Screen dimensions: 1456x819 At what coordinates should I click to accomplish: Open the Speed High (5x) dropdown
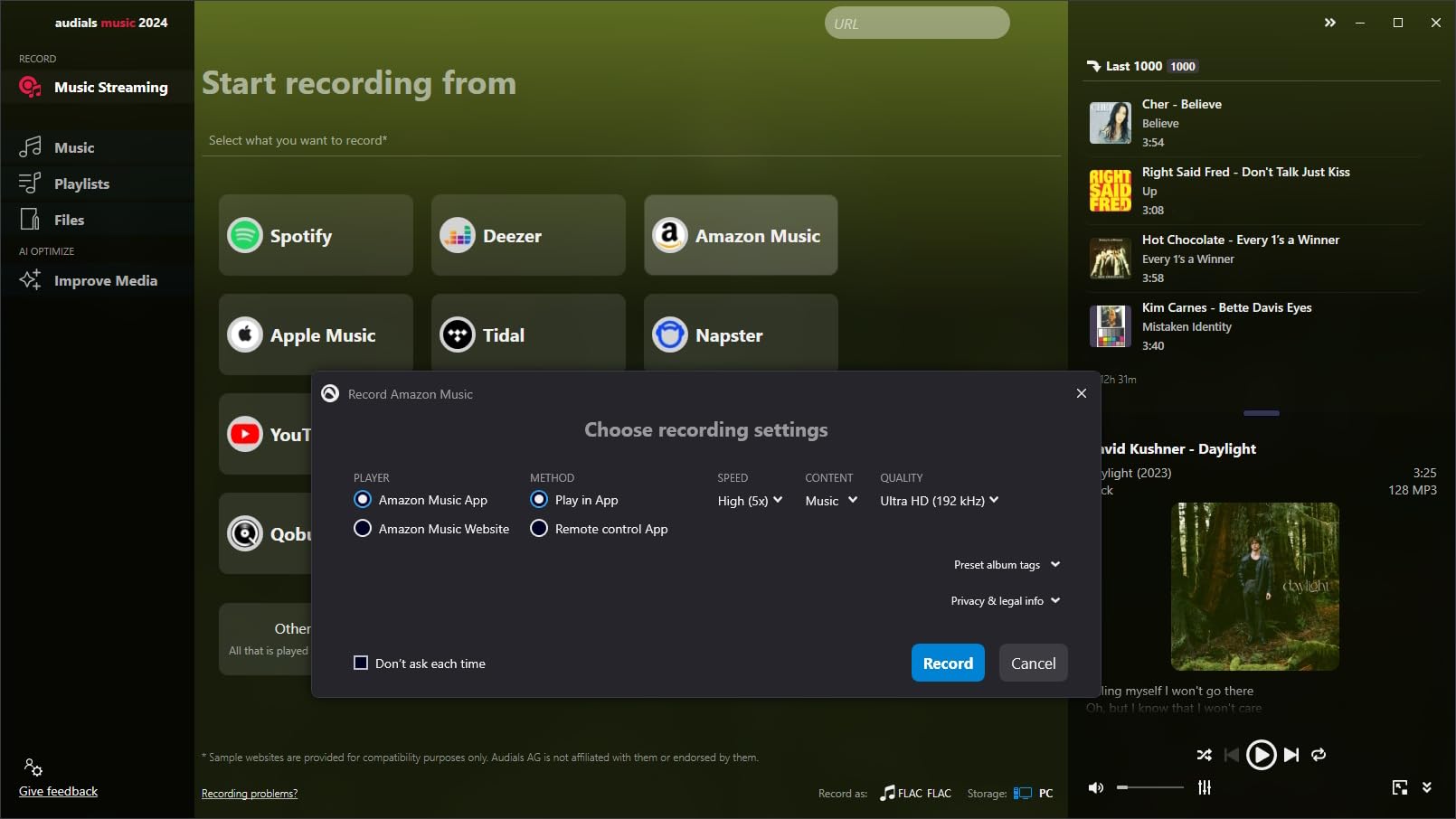tap(750, 500)
